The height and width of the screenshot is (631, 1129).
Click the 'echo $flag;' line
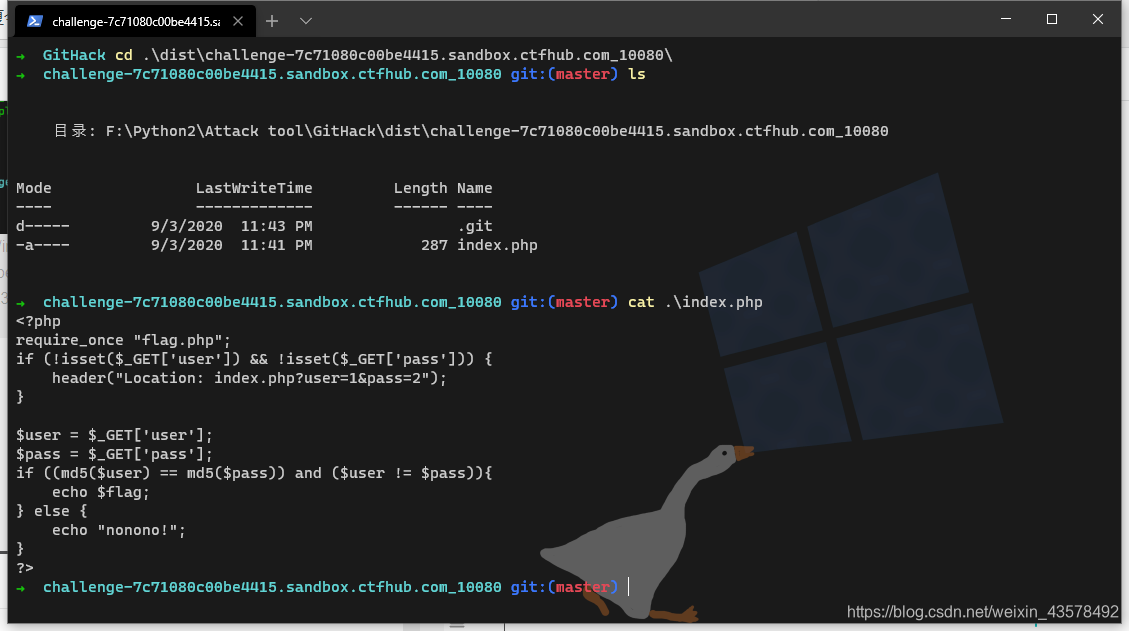[101, 492]
